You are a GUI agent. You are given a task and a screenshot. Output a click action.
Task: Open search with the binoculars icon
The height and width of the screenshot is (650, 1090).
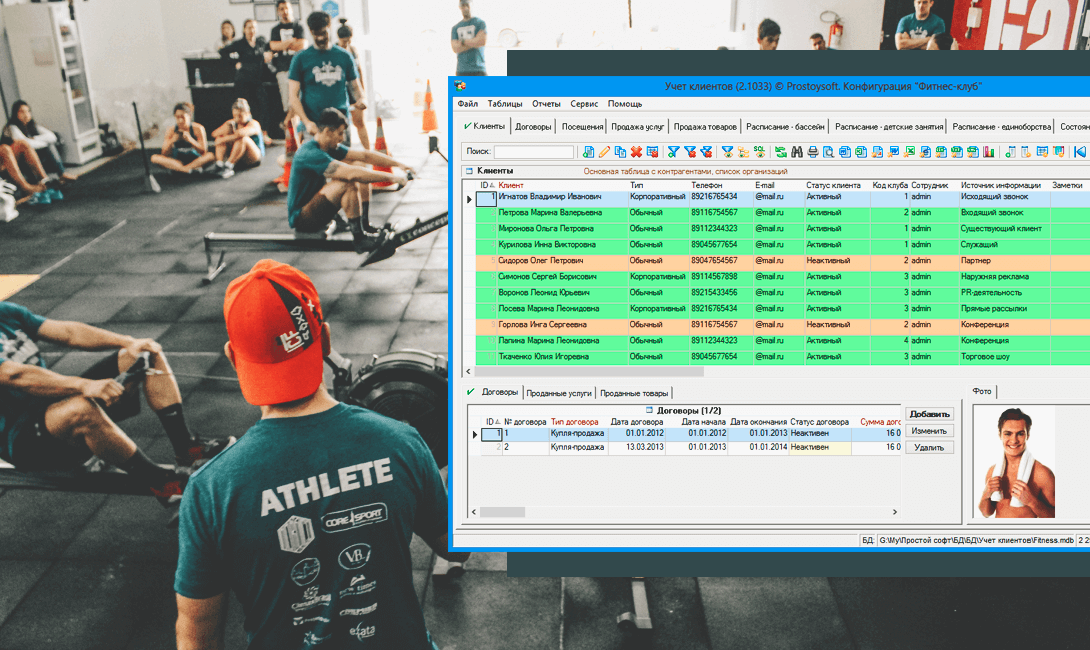coord(797,152)
